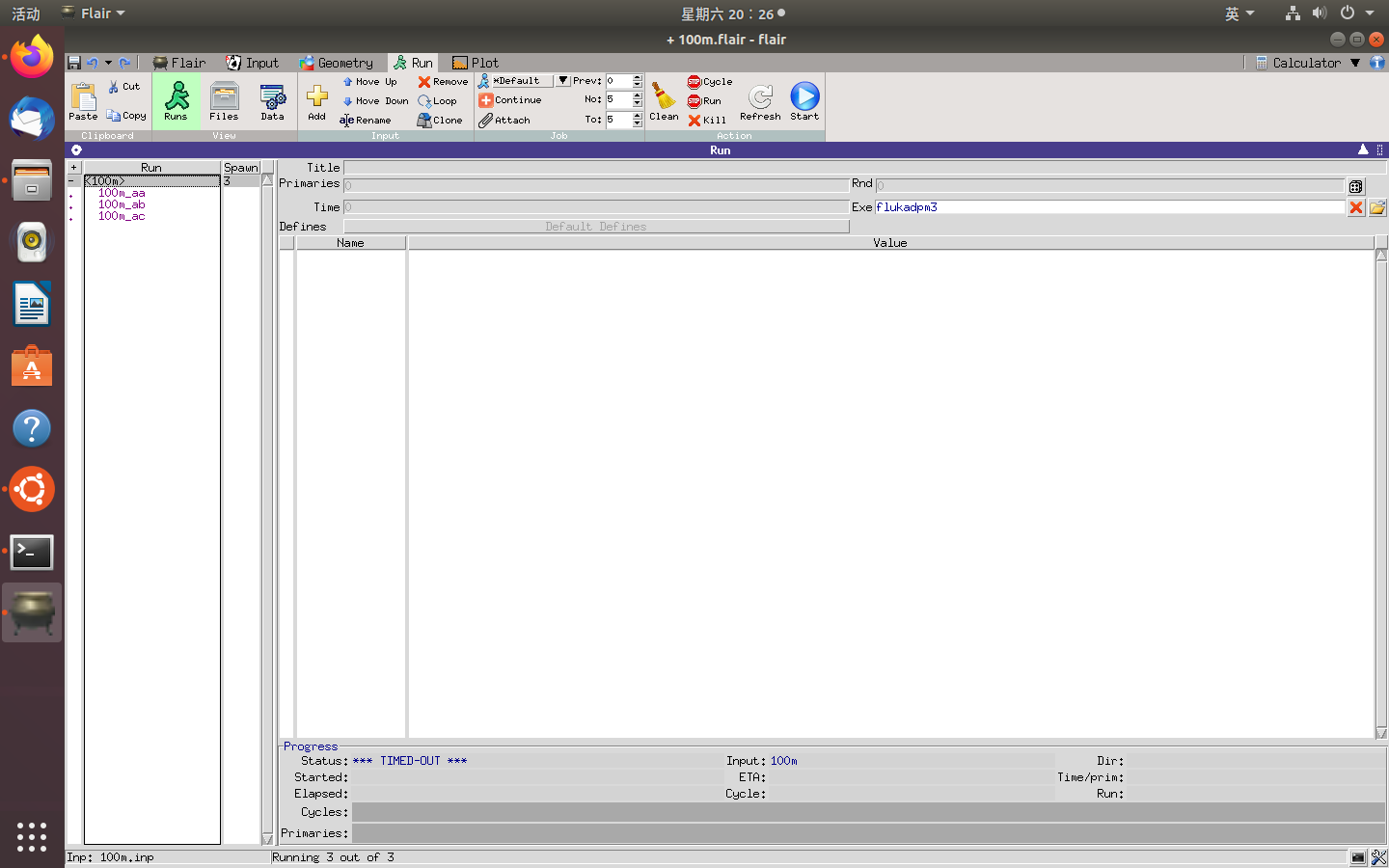
Task: Collapse the <100m> run tree
Action: tap(71, 181)
